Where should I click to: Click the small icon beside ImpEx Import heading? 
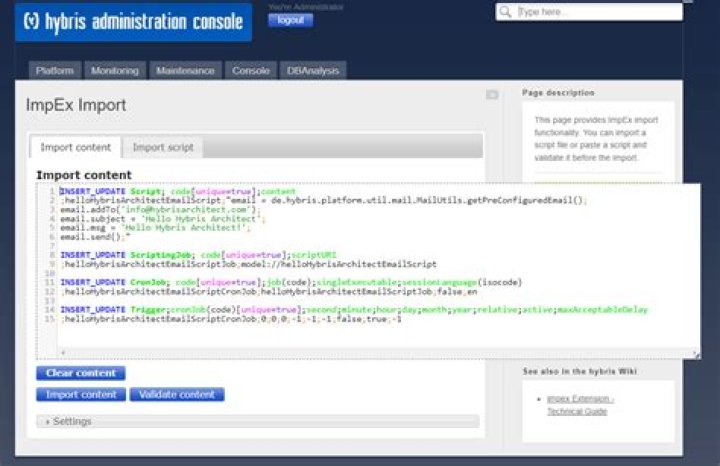pos(492,95)
